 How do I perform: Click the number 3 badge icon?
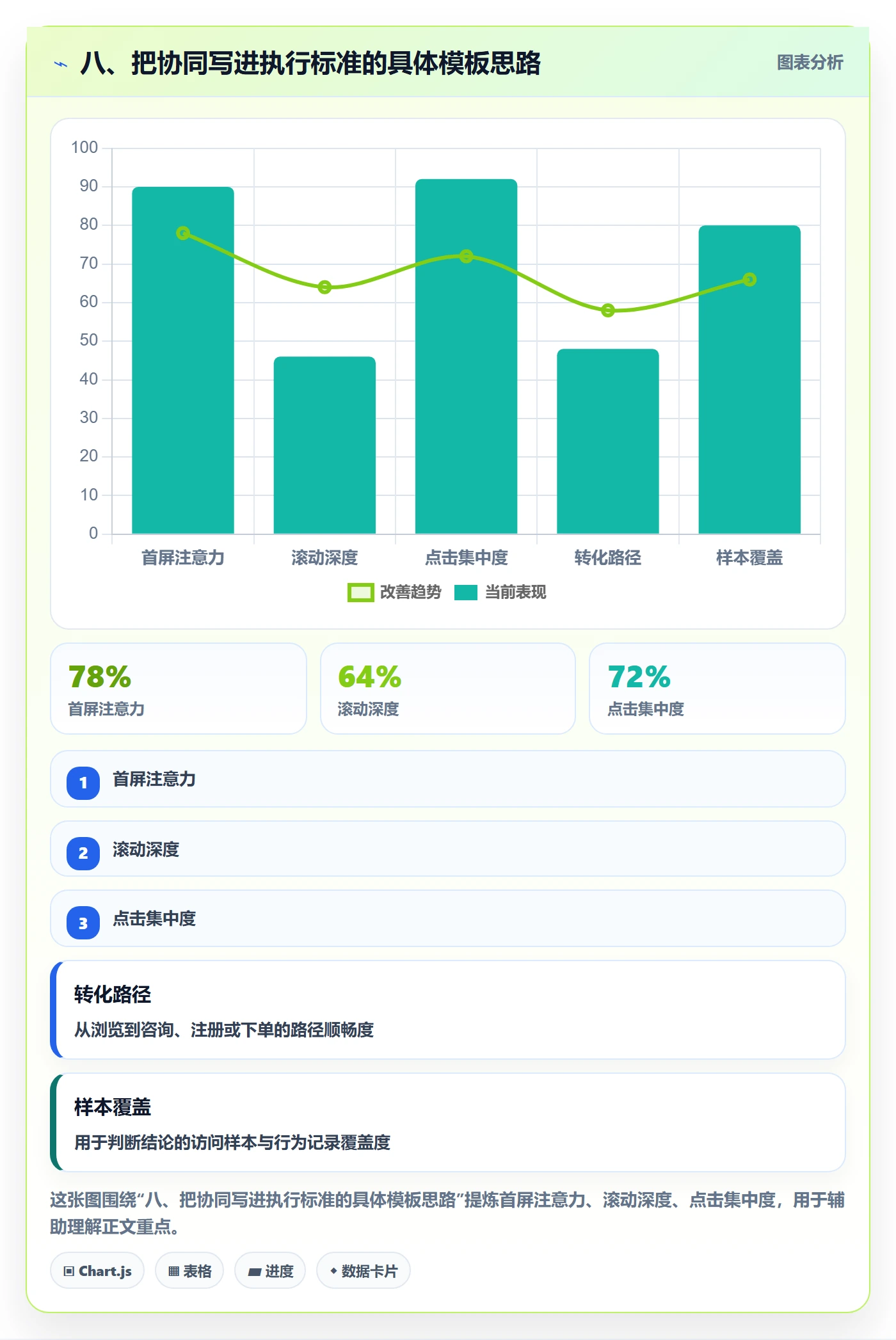pyautogui.click(x=83, y=923)
